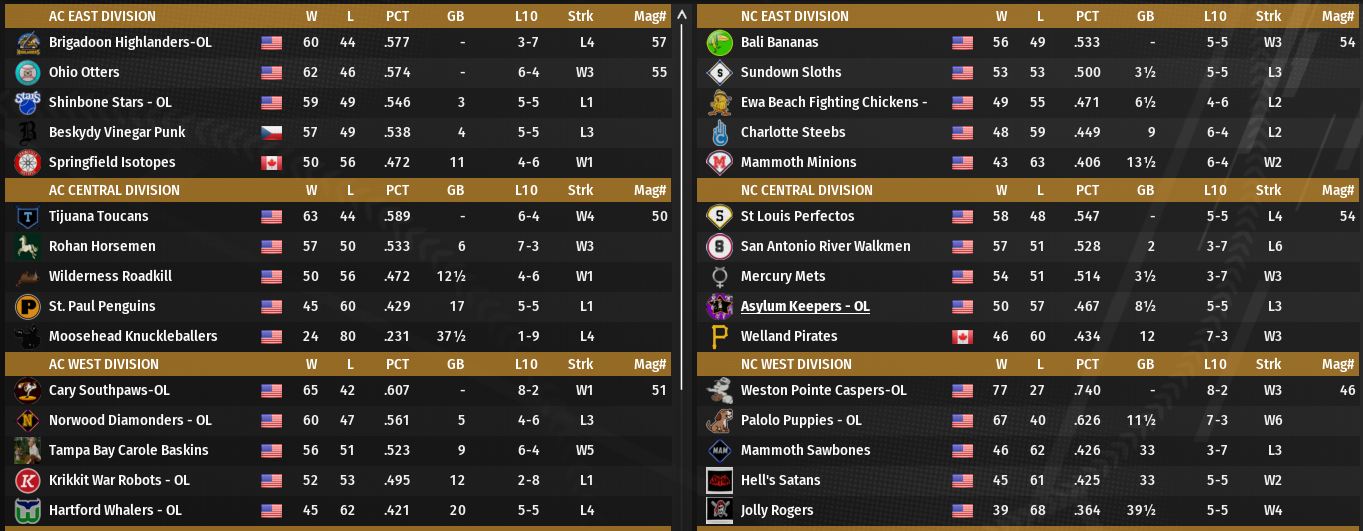Click the Brigadoon Highlanders team logo

pyautogui.click(x=28, y=43)
